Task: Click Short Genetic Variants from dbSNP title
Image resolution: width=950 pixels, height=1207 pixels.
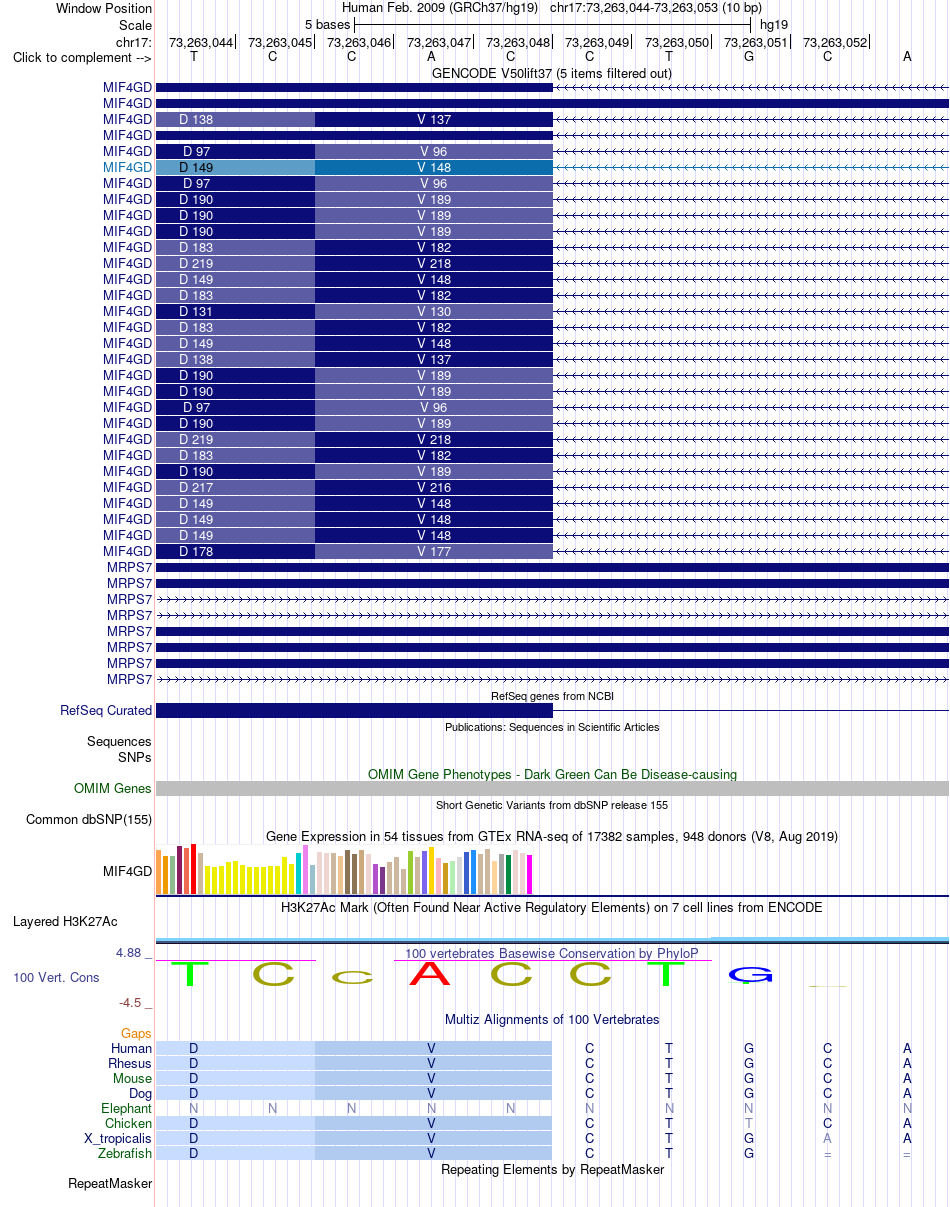Action: coord(552,805)
